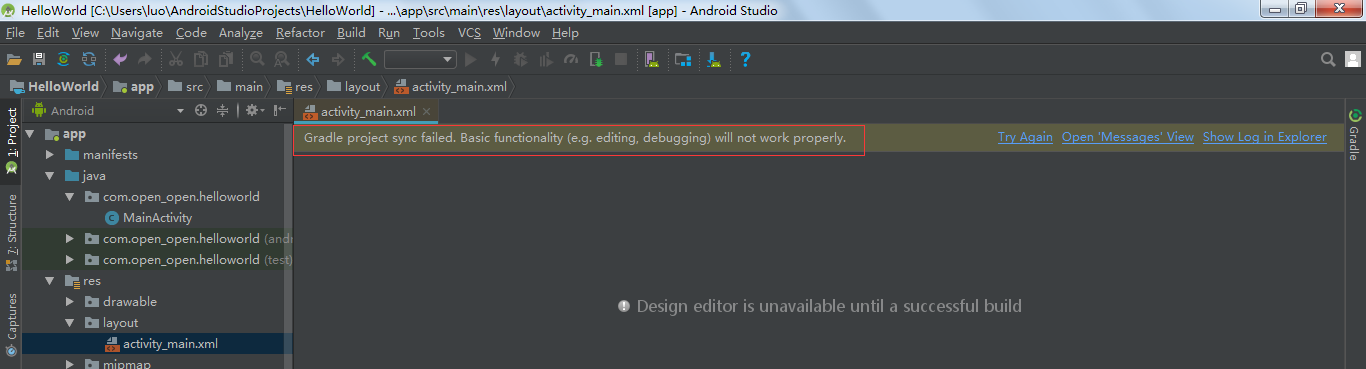The width and height of the screenshot is (1366, 369).
Task: Click the Search Everywhere magnifier icon
Action: (1328, 60)
